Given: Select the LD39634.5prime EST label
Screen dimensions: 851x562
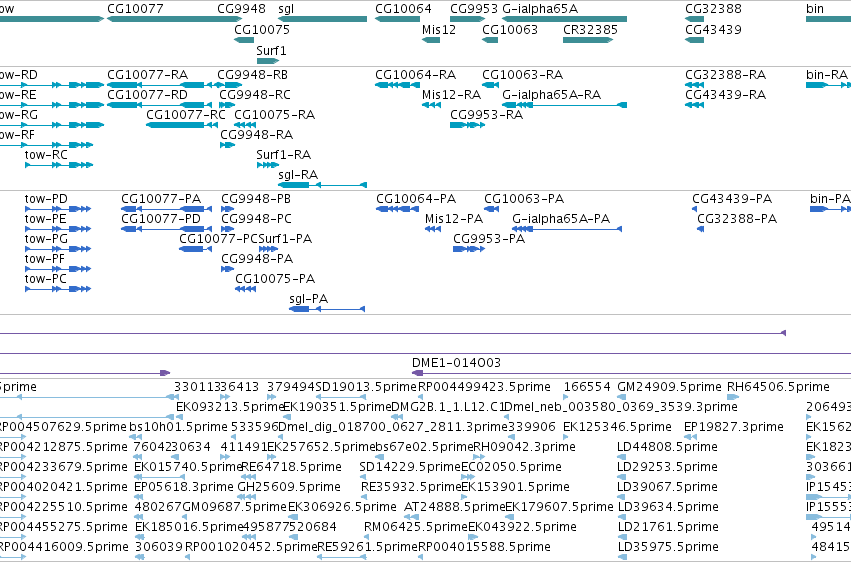Looking at the screenshot, I should click(667, 507).
